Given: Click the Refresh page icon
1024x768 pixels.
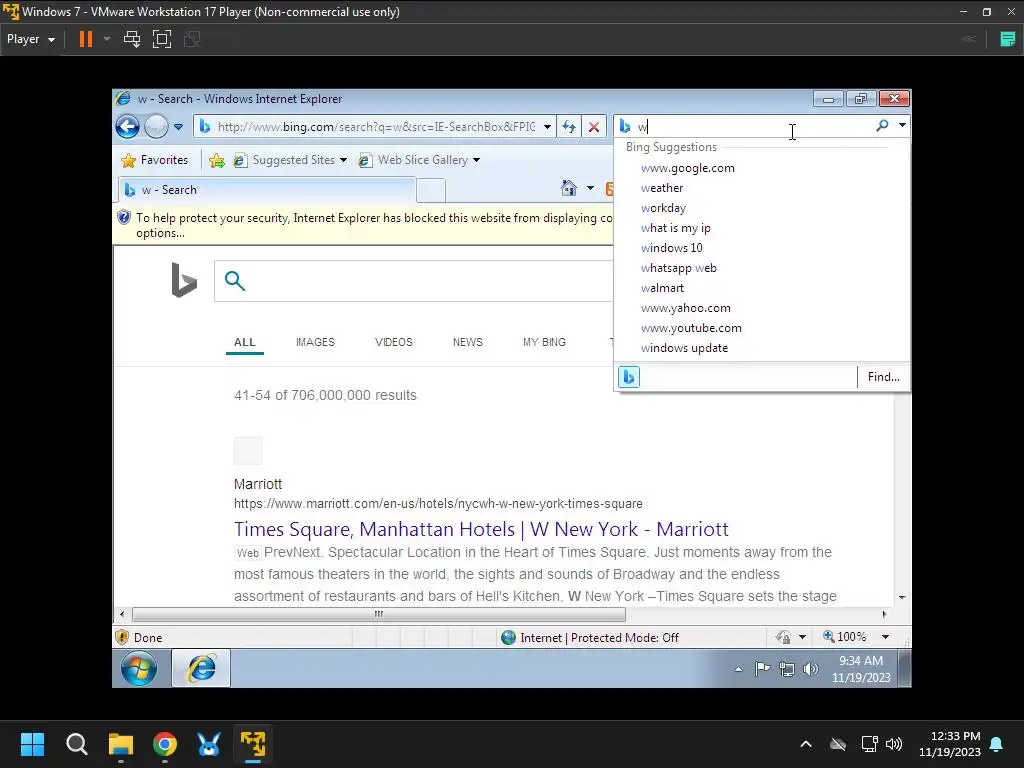Looking at the screenshot, I should pos(569,127).
